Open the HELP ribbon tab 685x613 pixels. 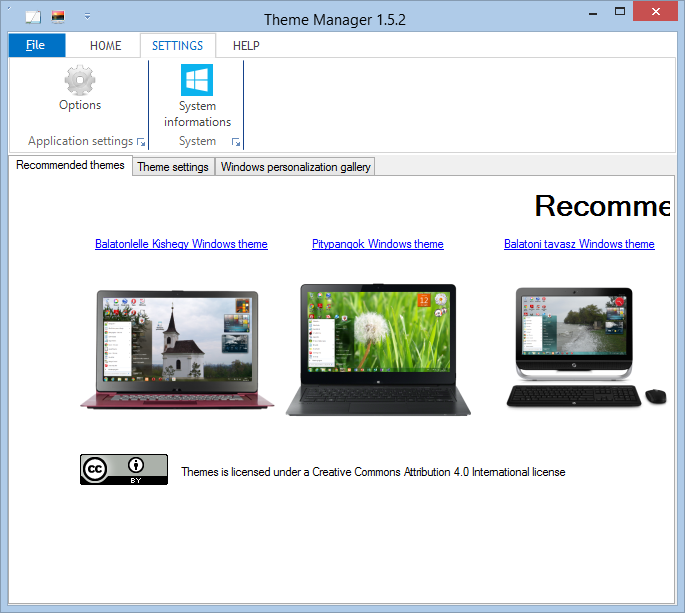tap(246, 45)
